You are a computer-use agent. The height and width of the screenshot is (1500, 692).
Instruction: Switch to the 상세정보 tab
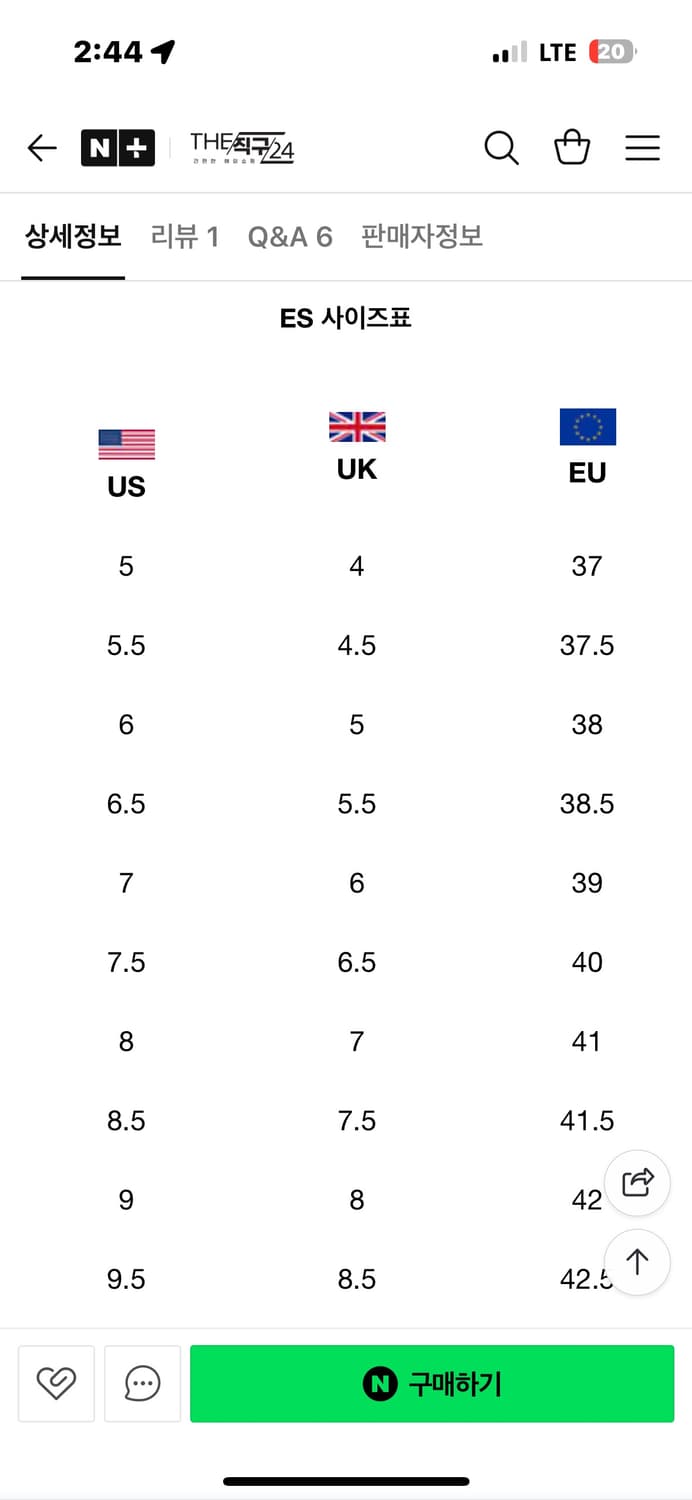click(73, 237)
